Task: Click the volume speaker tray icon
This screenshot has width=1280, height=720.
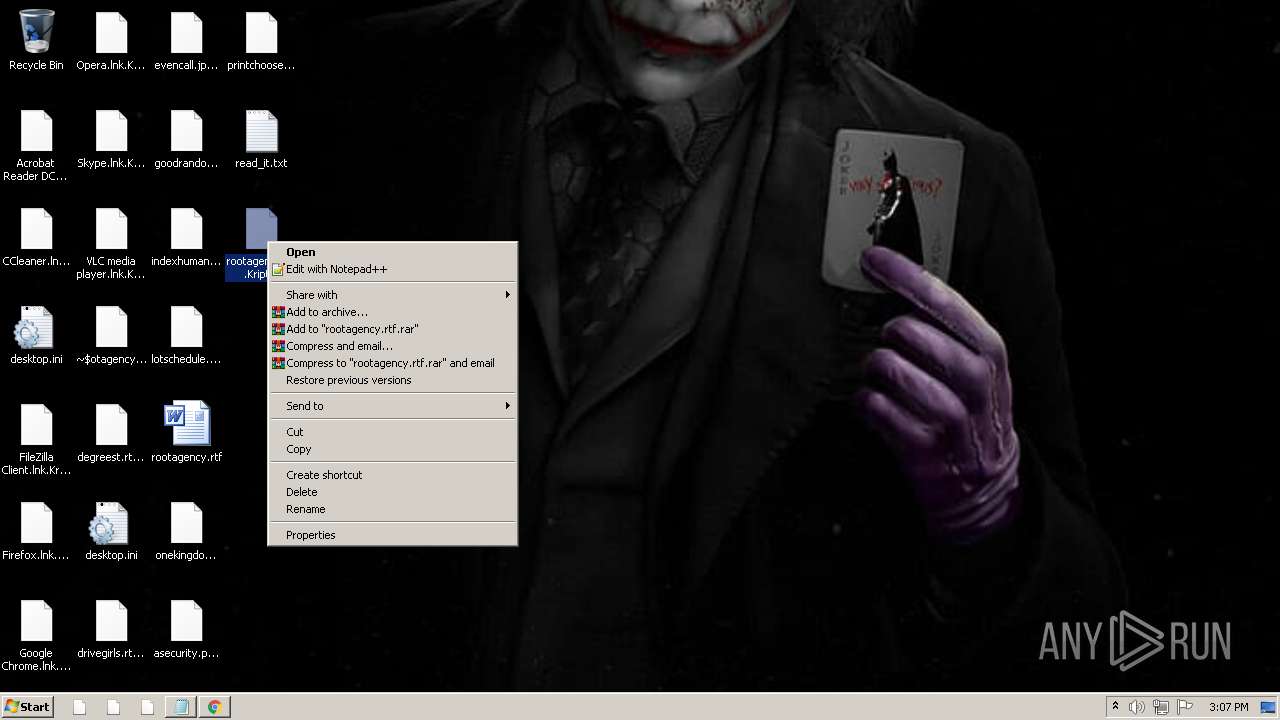Action: click(1137, 707)
